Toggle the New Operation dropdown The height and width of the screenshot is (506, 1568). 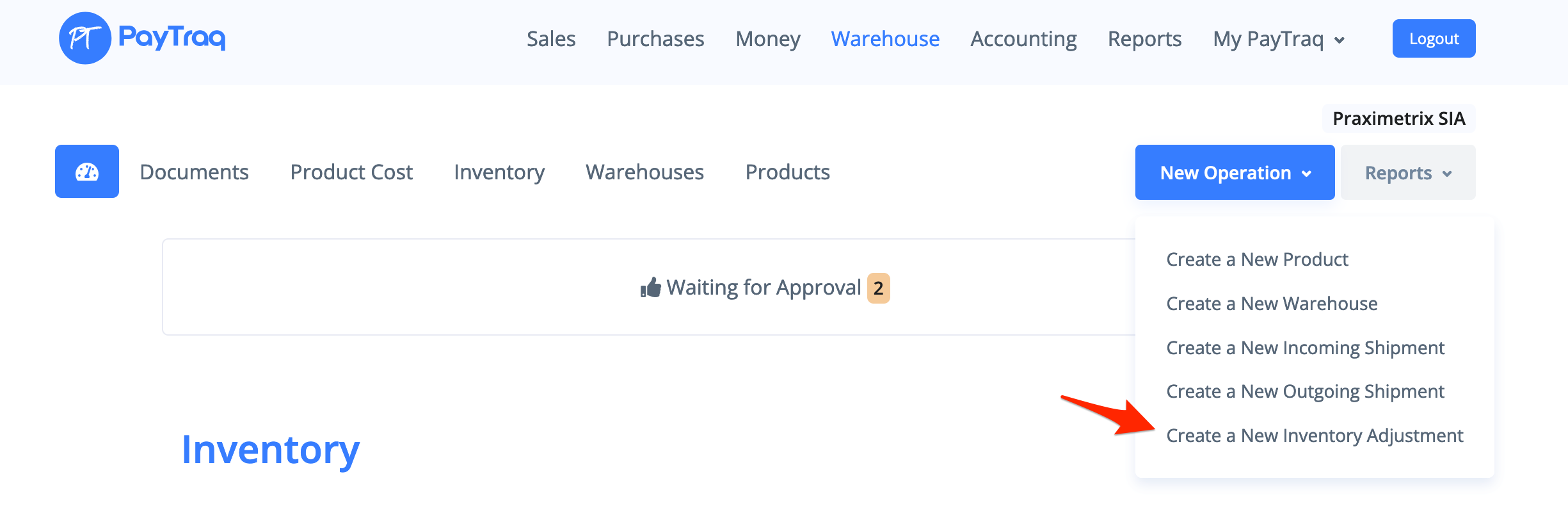click(x=1235, y=172)
